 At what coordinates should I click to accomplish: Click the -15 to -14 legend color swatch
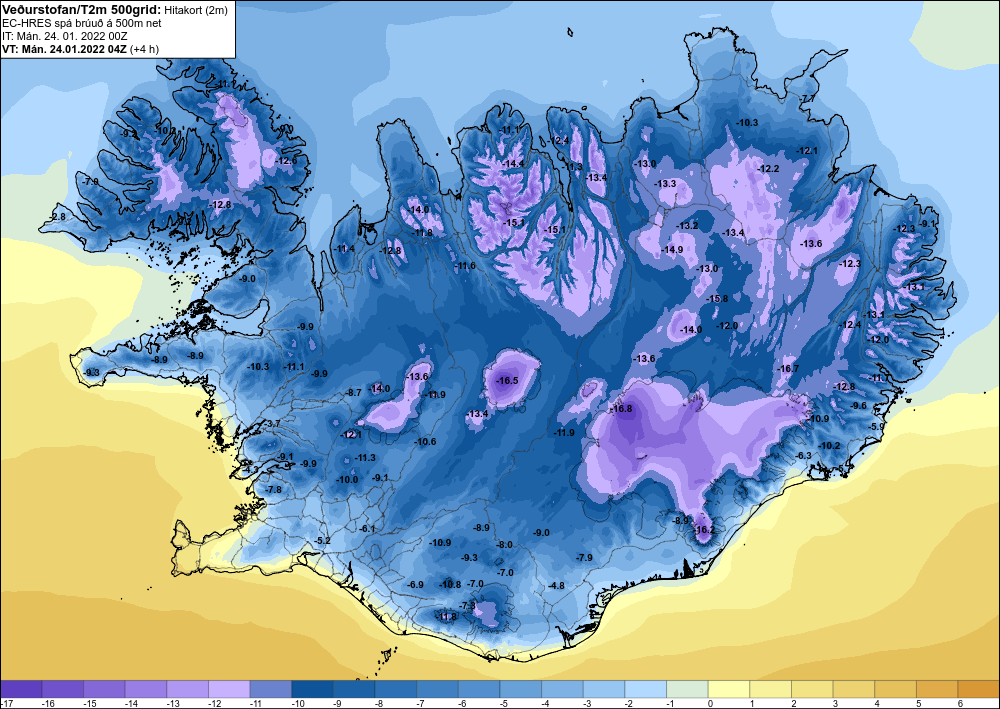pyautogui.click(x=105, y=689)
